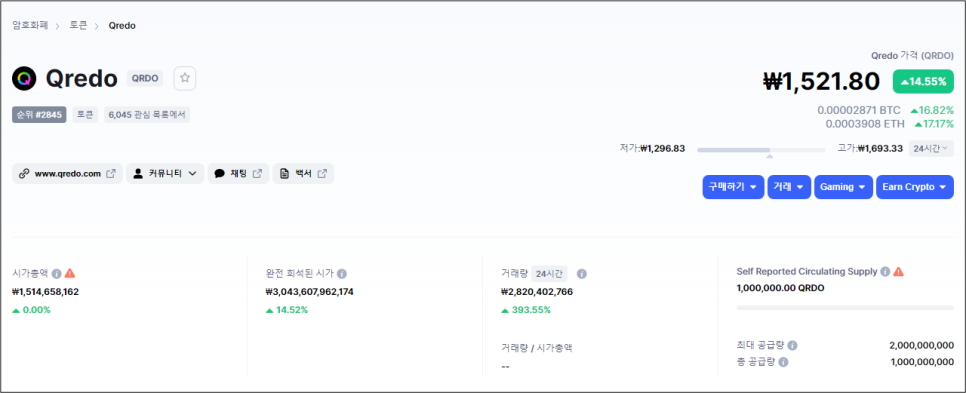Click the info icon next to 총 공급량
The image size is (966, 393).
coord(784,362)
